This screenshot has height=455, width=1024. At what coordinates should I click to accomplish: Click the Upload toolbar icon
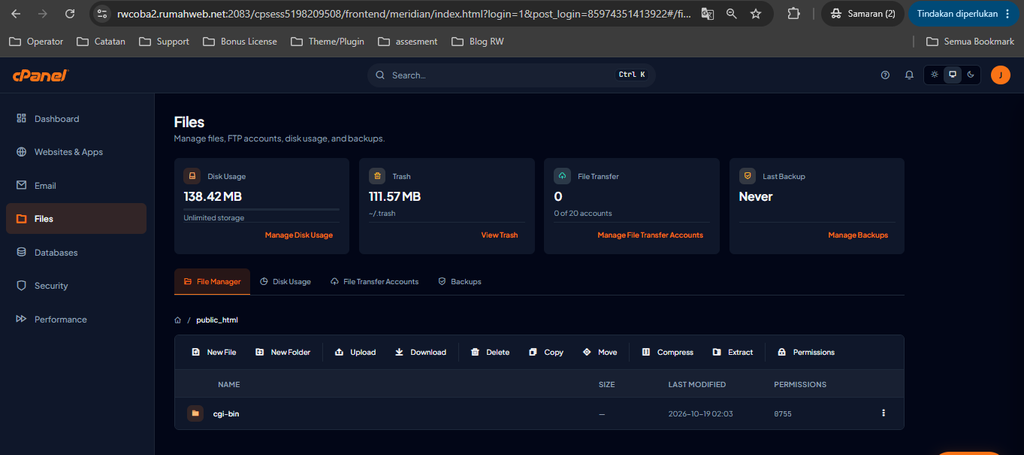[x=339, y=352]
